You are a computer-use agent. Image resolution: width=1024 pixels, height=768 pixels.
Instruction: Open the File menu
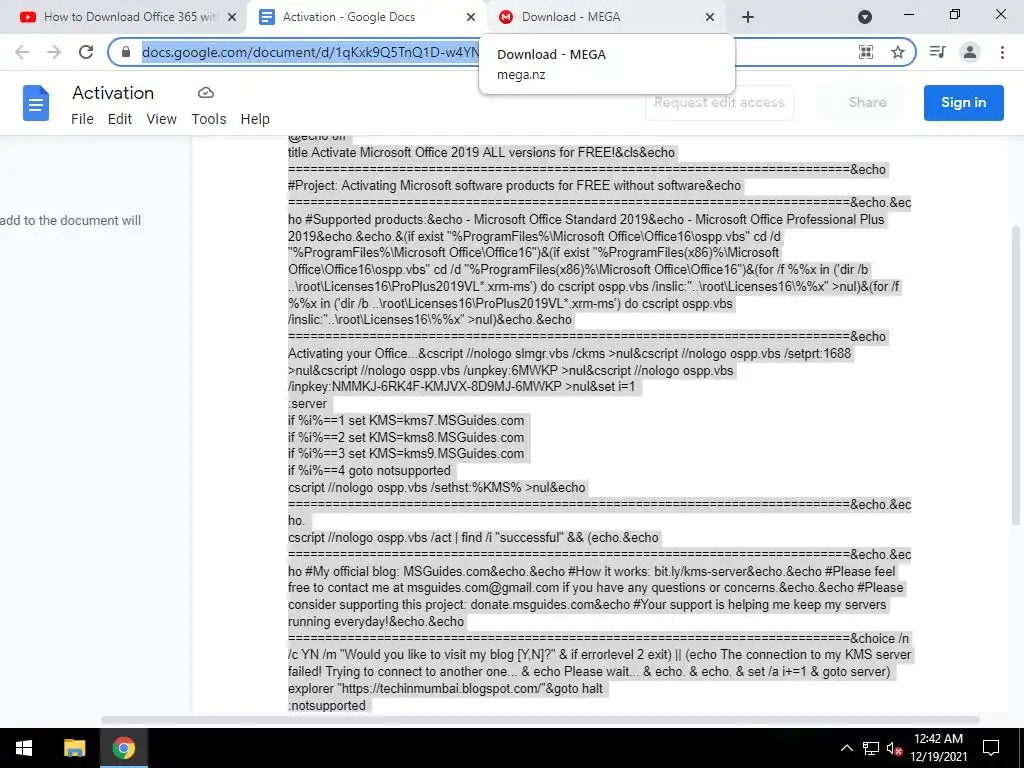[x=82, y=119]
